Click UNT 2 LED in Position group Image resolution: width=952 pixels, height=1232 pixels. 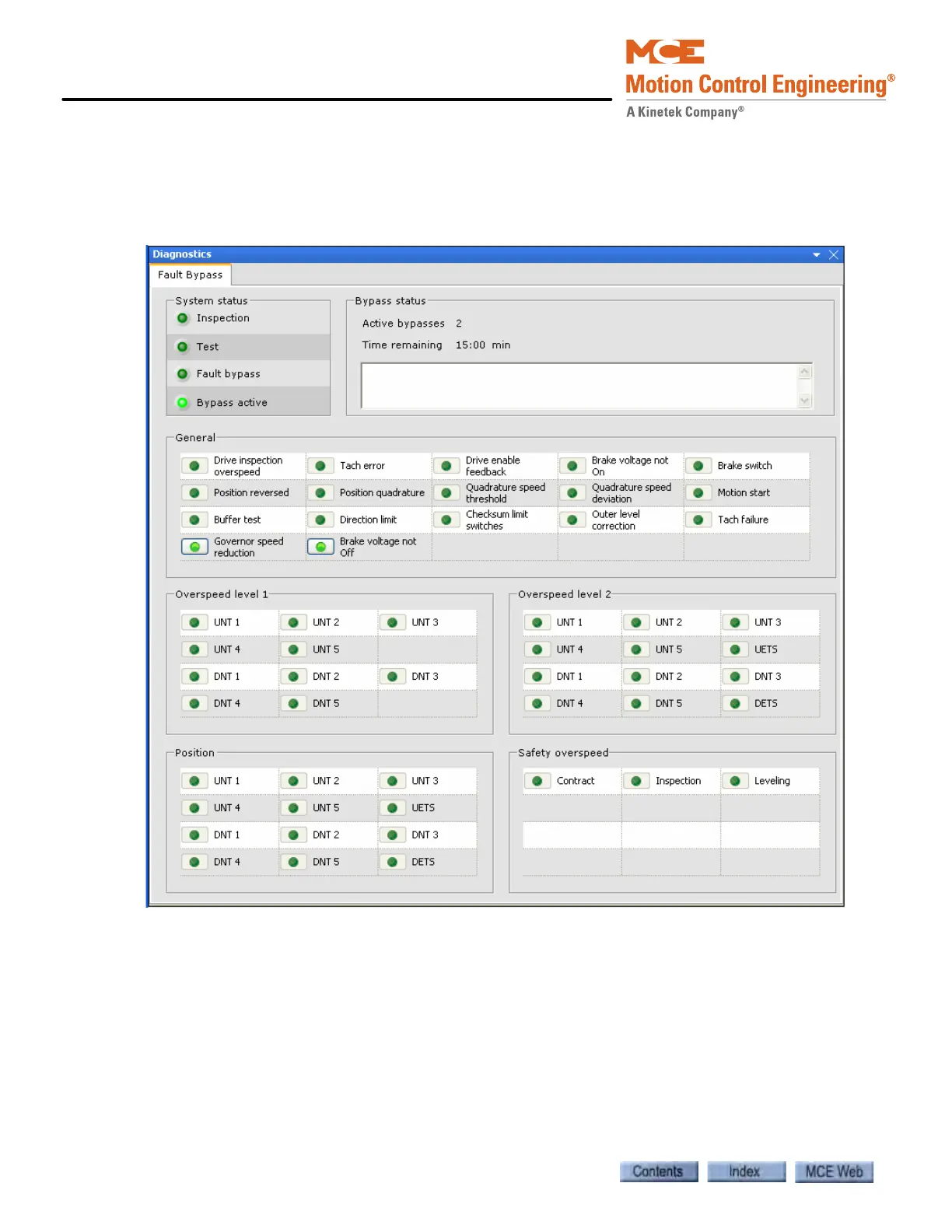pos(293,781)
